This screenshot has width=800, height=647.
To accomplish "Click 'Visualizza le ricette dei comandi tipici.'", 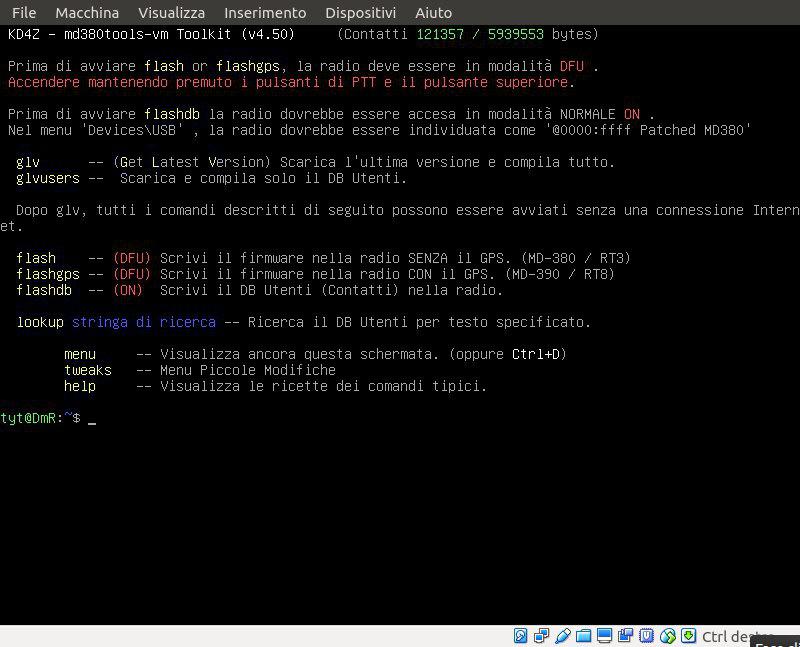I will (x=323, y=386).
